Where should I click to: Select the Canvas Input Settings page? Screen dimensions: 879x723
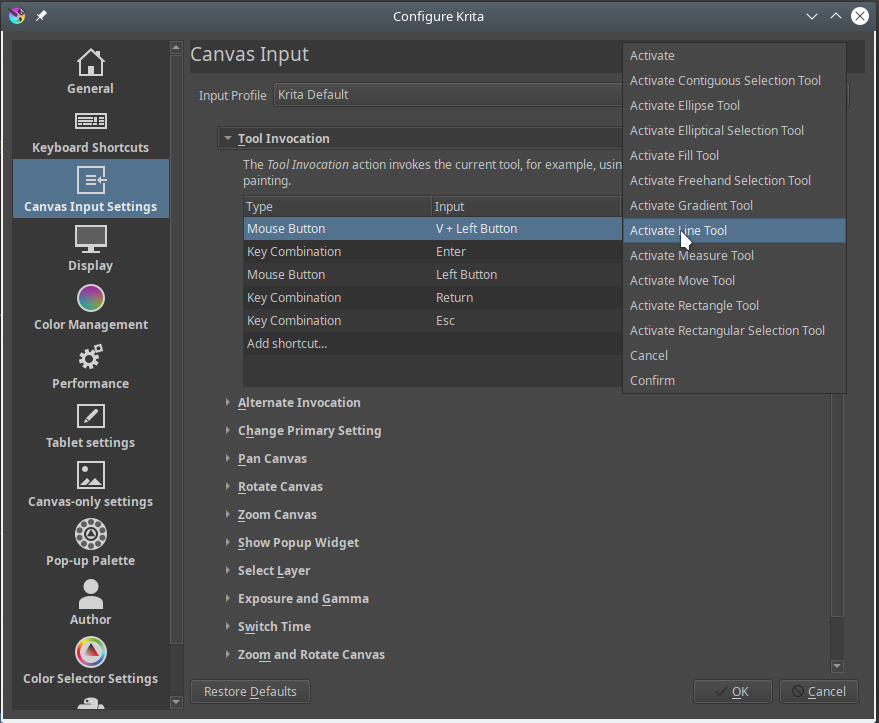(90, 189)
